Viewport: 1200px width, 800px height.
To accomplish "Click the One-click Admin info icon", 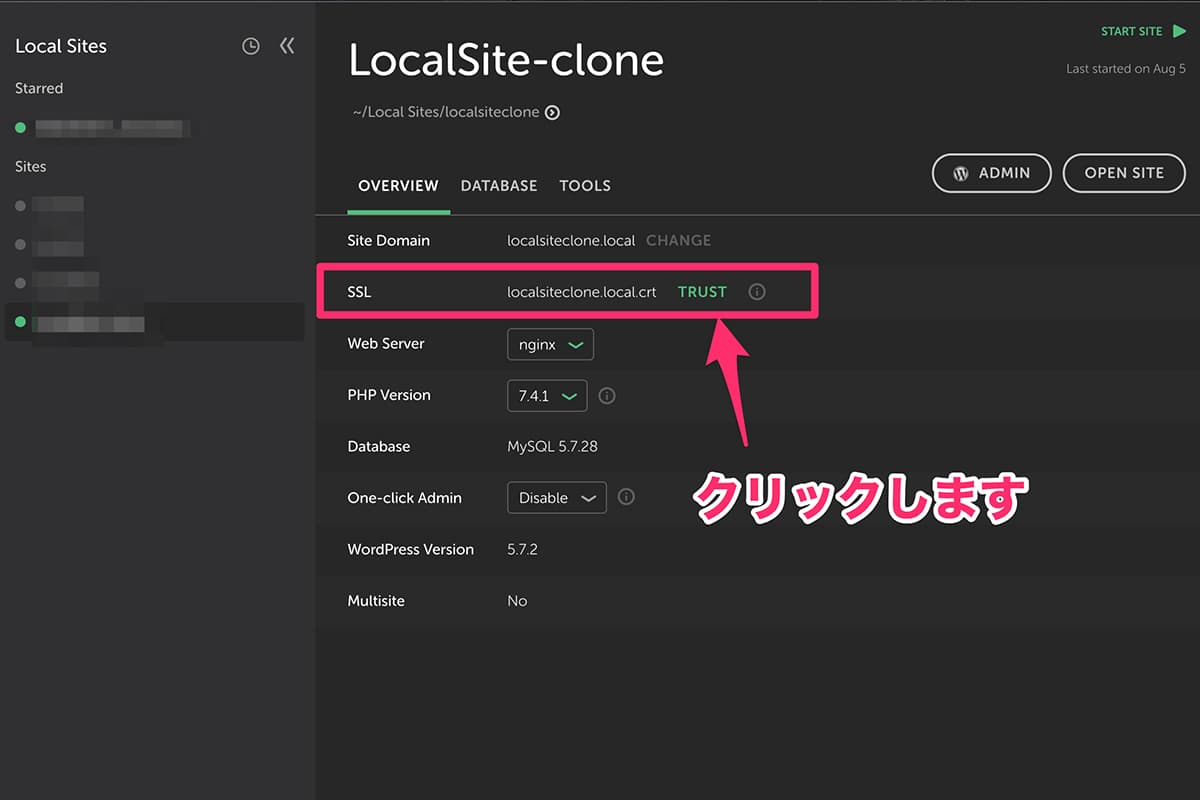I will coord(626,497).
